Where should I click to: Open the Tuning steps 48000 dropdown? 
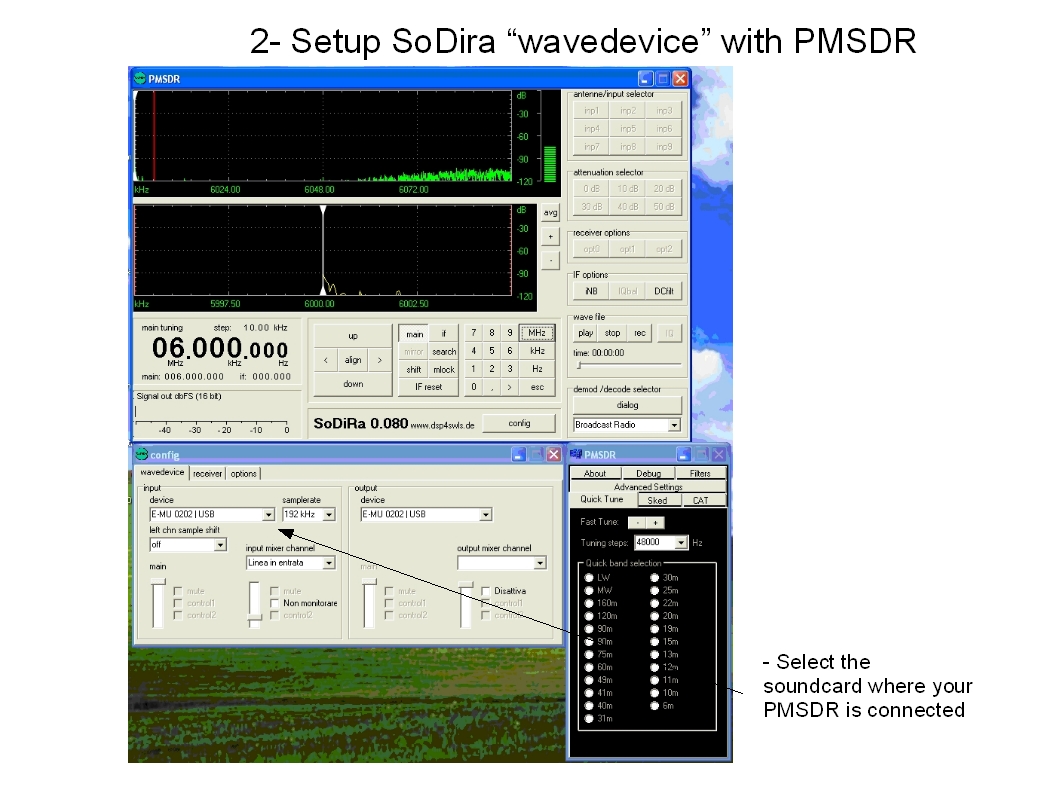(681, 543)
